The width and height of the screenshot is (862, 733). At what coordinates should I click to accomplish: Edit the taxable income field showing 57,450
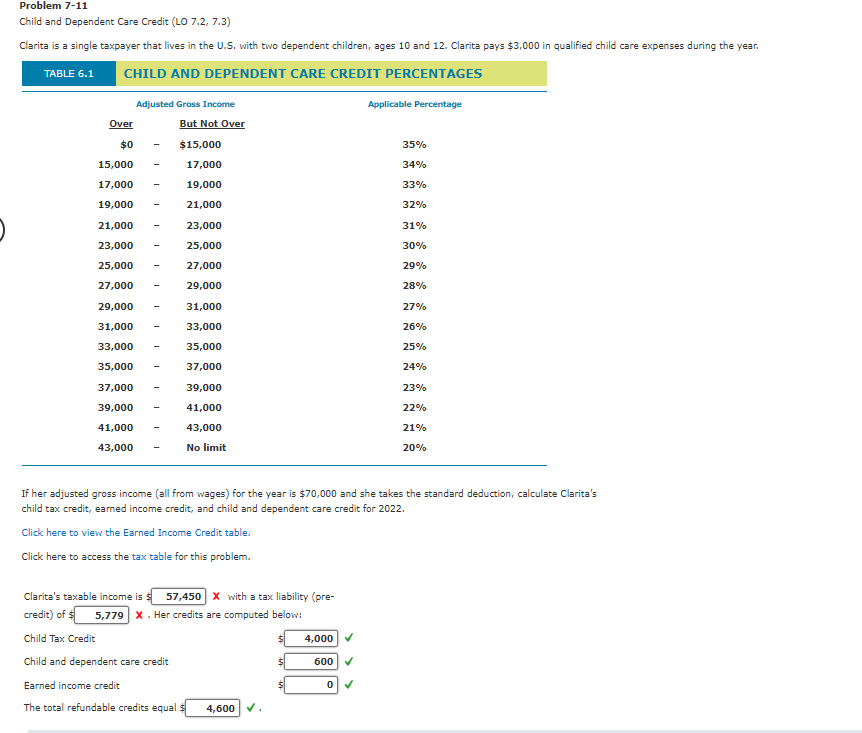[179, 597]
